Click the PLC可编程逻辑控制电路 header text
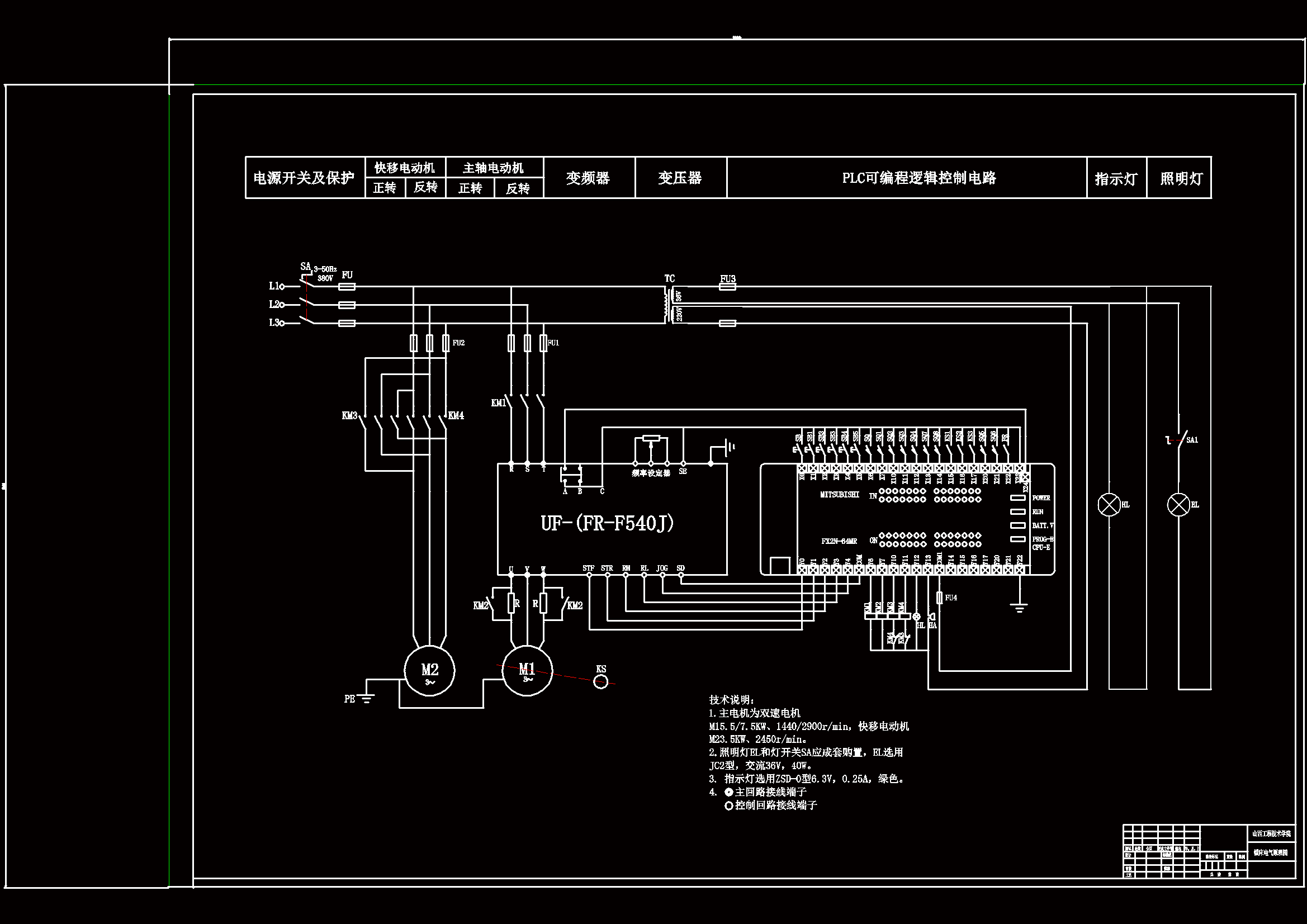Screen dimensions: 1307x924 tap(919, 178)
